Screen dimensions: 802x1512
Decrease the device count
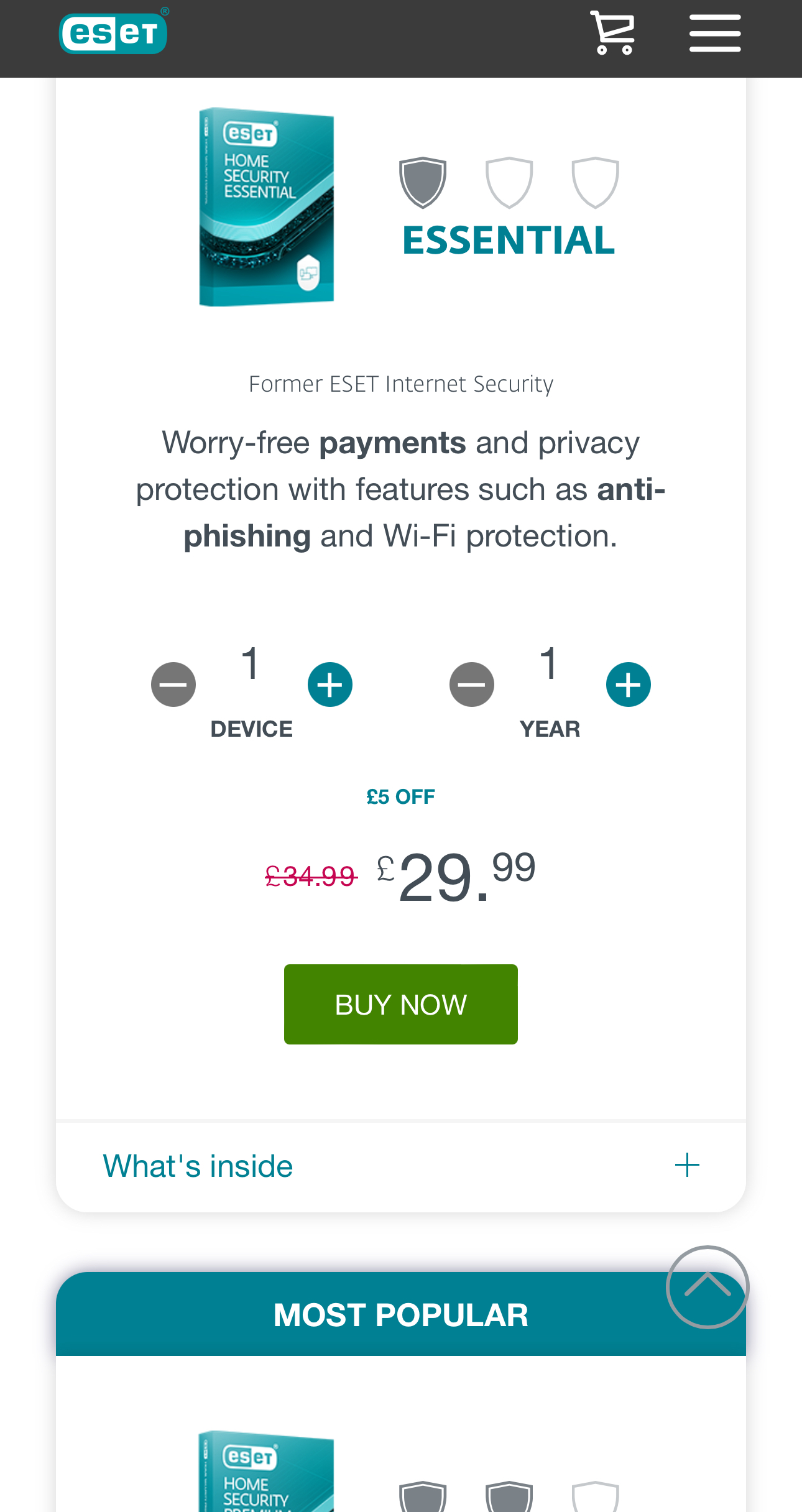(x=173, y=685)
